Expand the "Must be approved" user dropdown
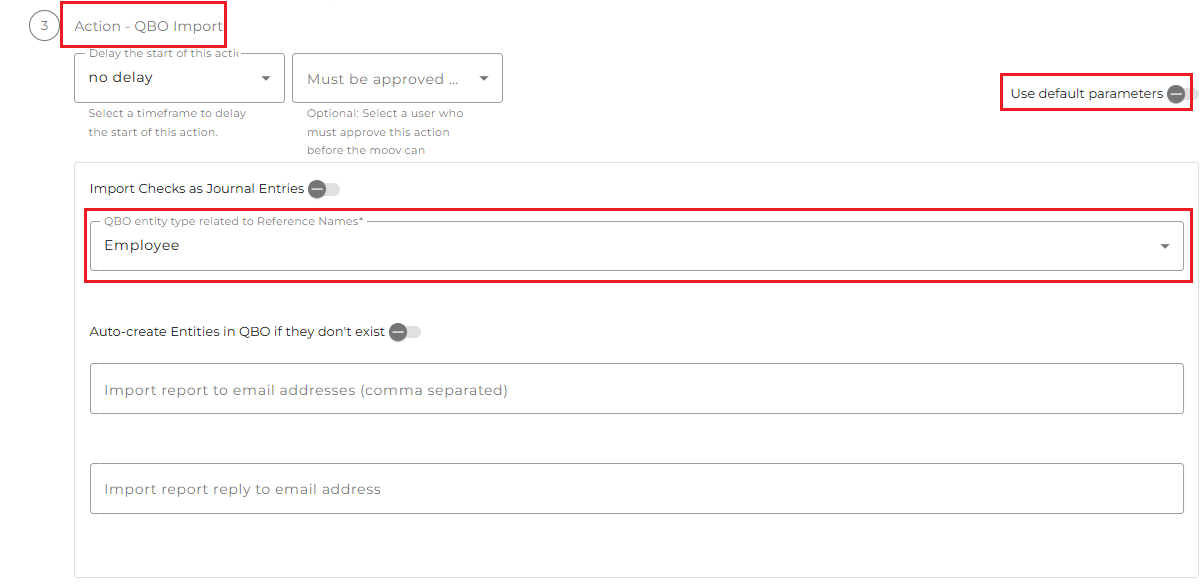The width and height of the screenshot is (1204, 587). (x=385, y=79)
